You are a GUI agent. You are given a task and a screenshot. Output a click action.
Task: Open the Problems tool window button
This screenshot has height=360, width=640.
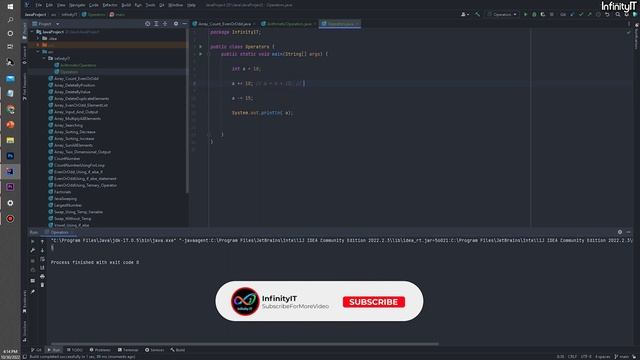click(x=100, y=350)
